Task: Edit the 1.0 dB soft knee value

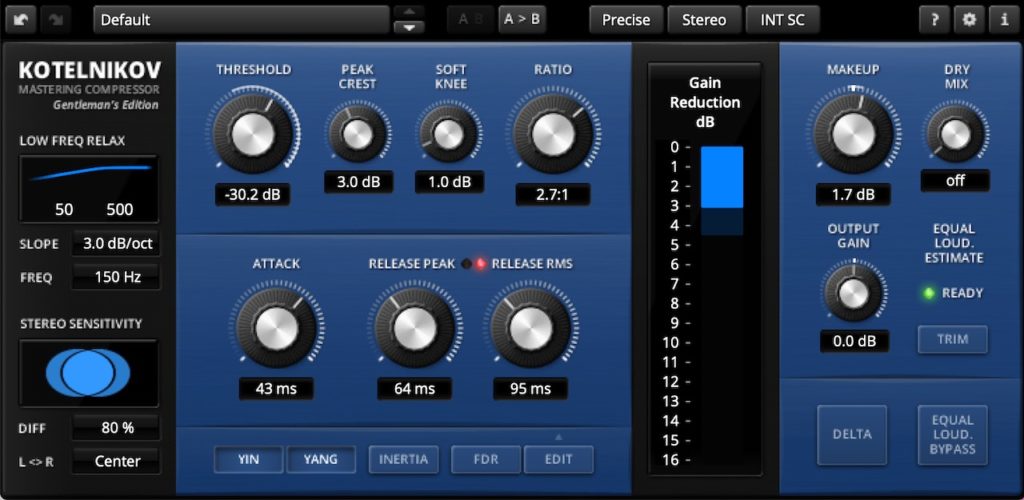Action: (x=449, y=181)
